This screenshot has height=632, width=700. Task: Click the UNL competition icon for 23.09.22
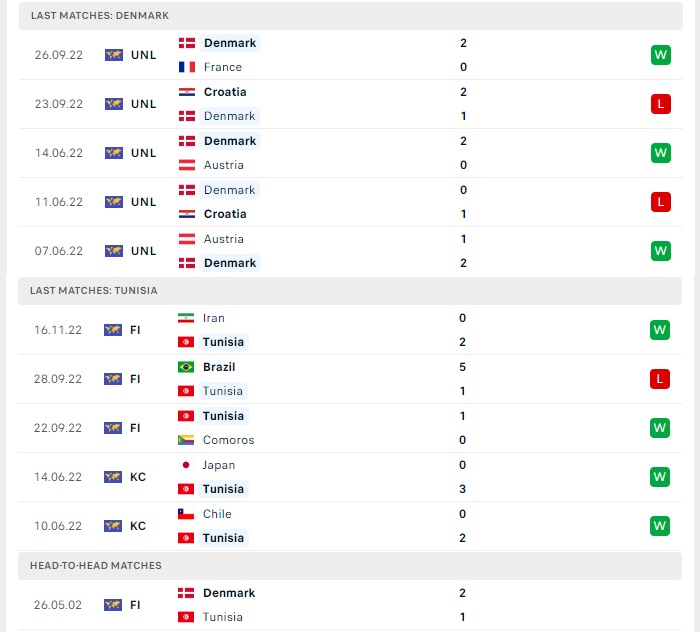114,104
